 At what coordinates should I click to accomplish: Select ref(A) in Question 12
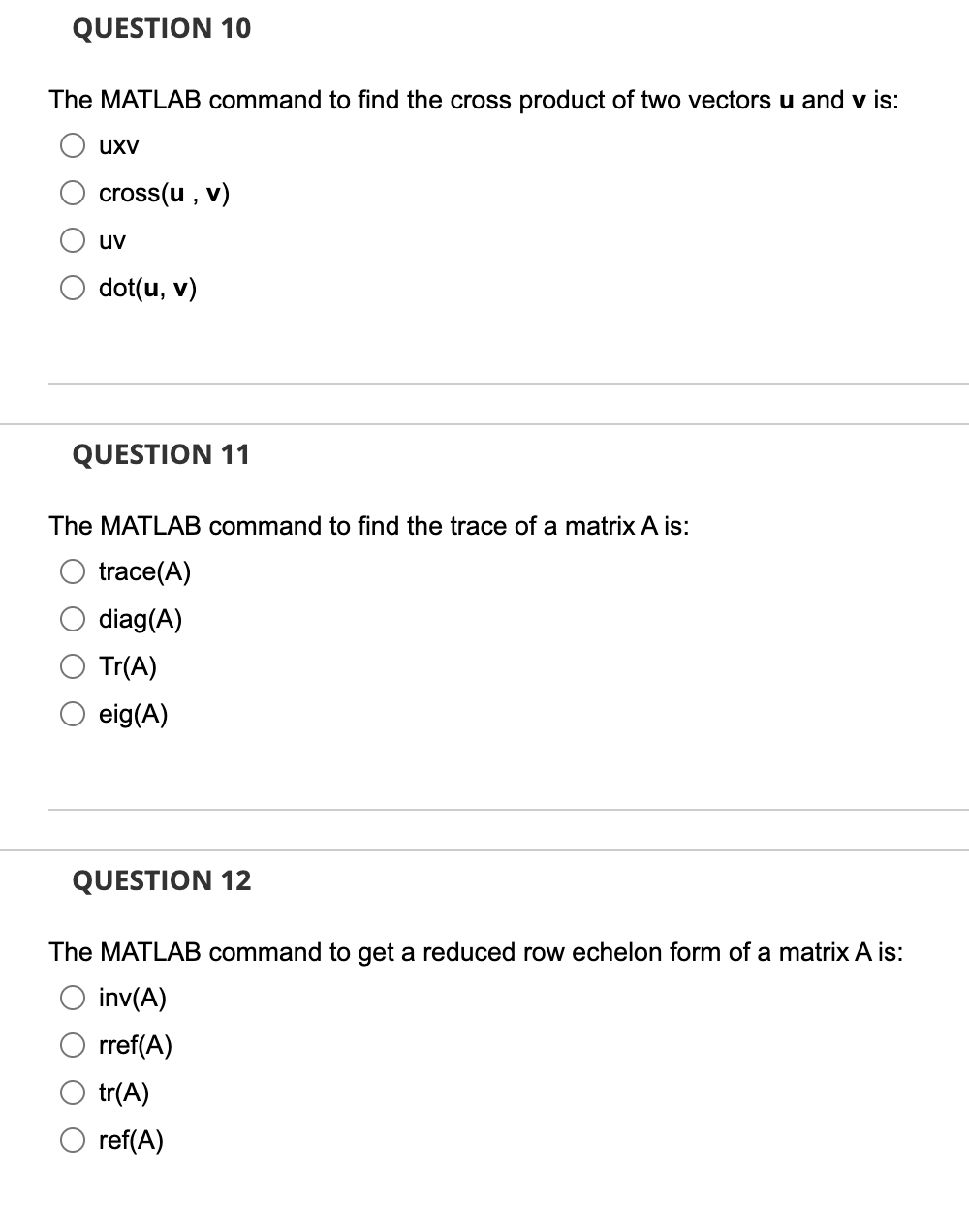coord(73,1140)
